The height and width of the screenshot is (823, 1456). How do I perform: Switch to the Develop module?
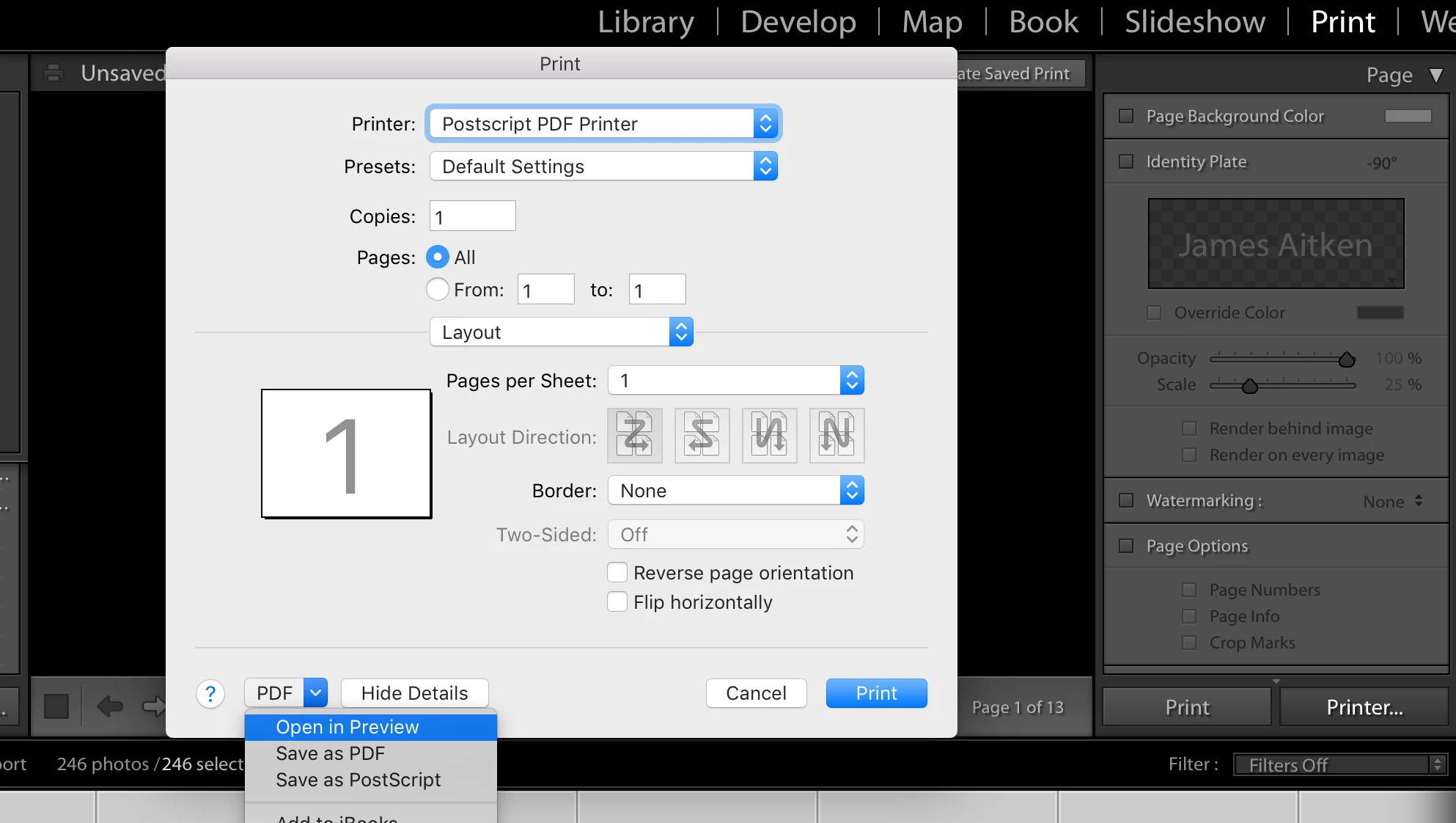click(x=798, y=21)
